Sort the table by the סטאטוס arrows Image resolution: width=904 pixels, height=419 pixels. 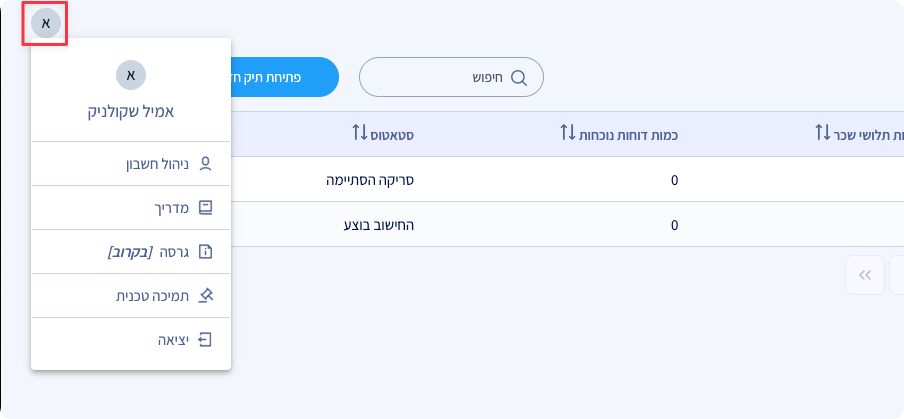click(361, 132)
